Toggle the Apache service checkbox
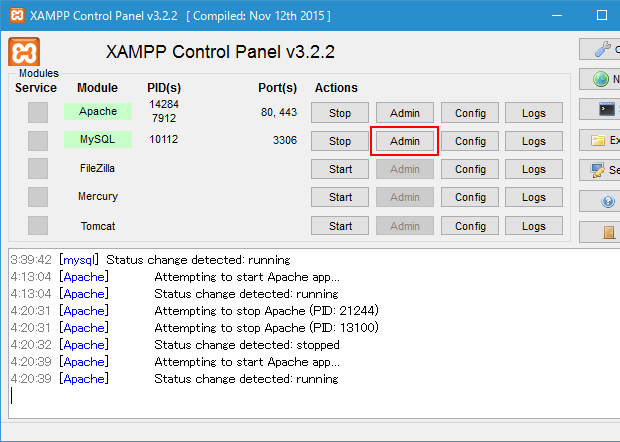The width and height of the screenshot is (620, 442). (x=38, y=112)
